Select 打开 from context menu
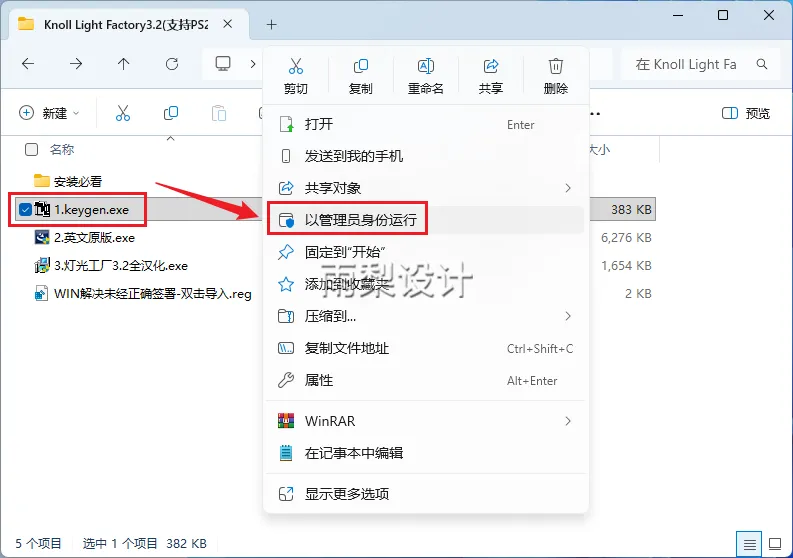 425,124
